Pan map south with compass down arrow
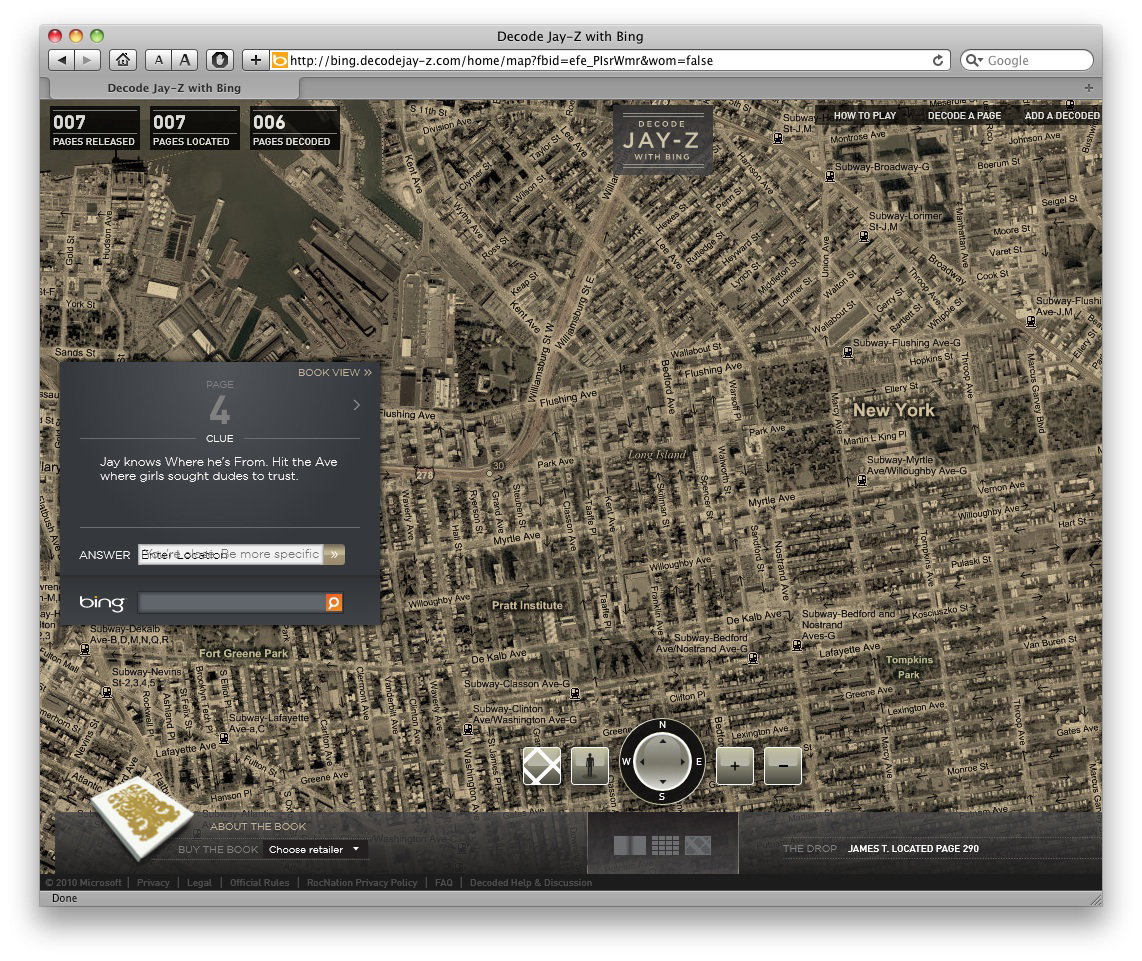This screenshot has height=961, width=1142. point(662,782)
